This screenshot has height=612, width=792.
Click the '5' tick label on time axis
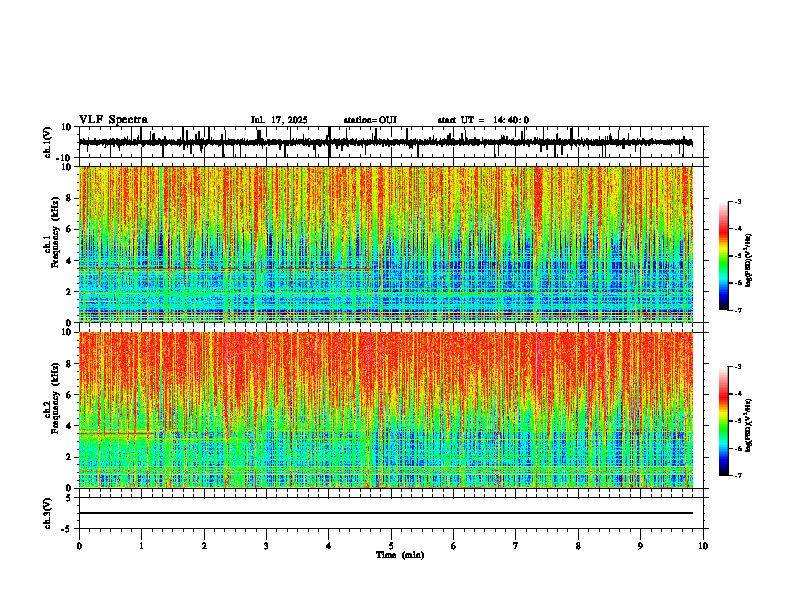(391, 546)
